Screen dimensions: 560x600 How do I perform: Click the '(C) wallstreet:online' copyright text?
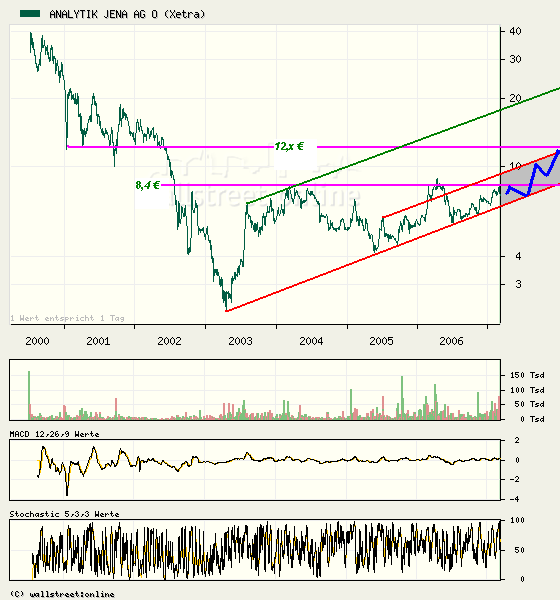click(62, 594)
